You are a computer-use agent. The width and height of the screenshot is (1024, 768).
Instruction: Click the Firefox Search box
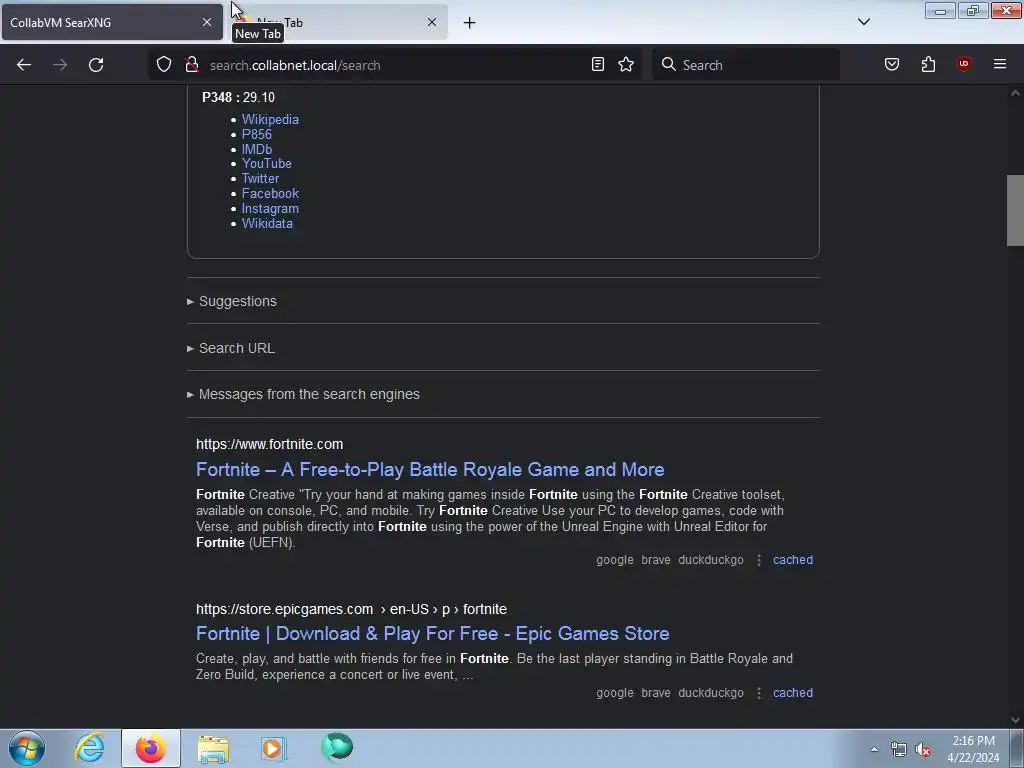tap(746, 65)
